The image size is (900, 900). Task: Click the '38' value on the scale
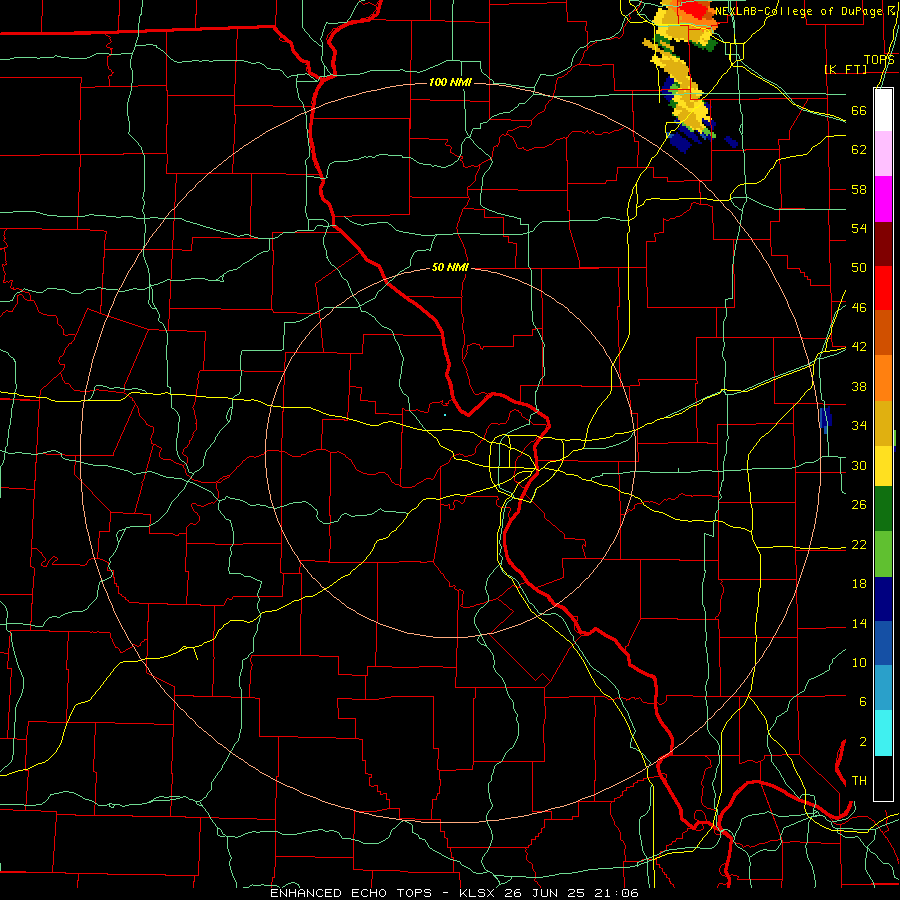coord(859,386)
